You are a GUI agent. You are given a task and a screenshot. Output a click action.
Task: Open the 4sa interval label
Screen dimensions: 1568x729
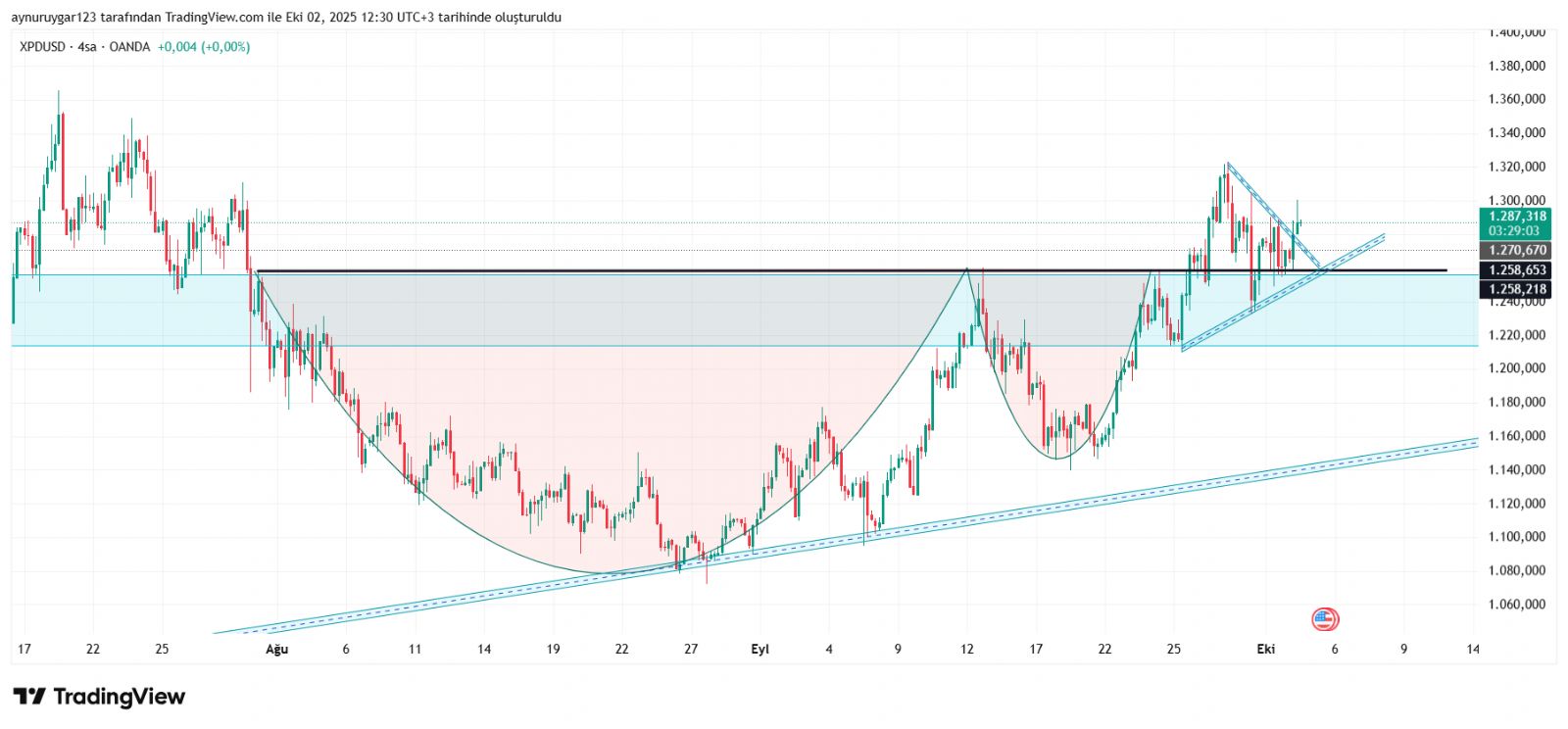87,47
